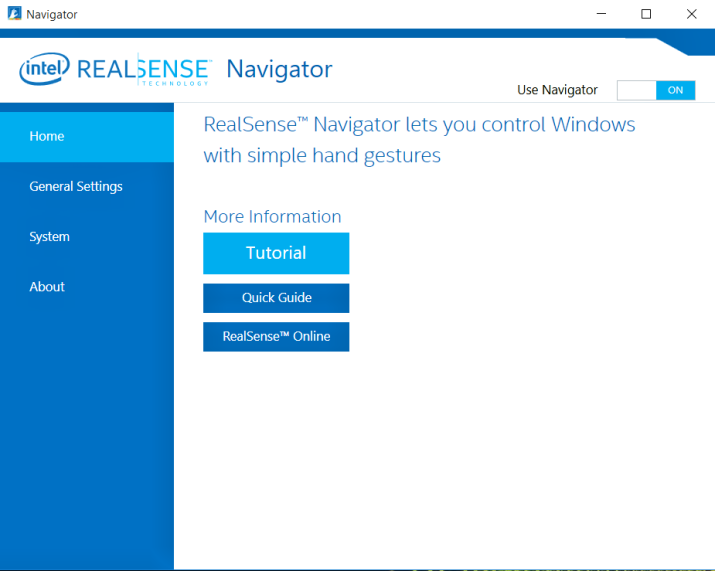Screen dimensions: 715x571
Task: Click the RealSense Navigator description text
Action: 419,140
